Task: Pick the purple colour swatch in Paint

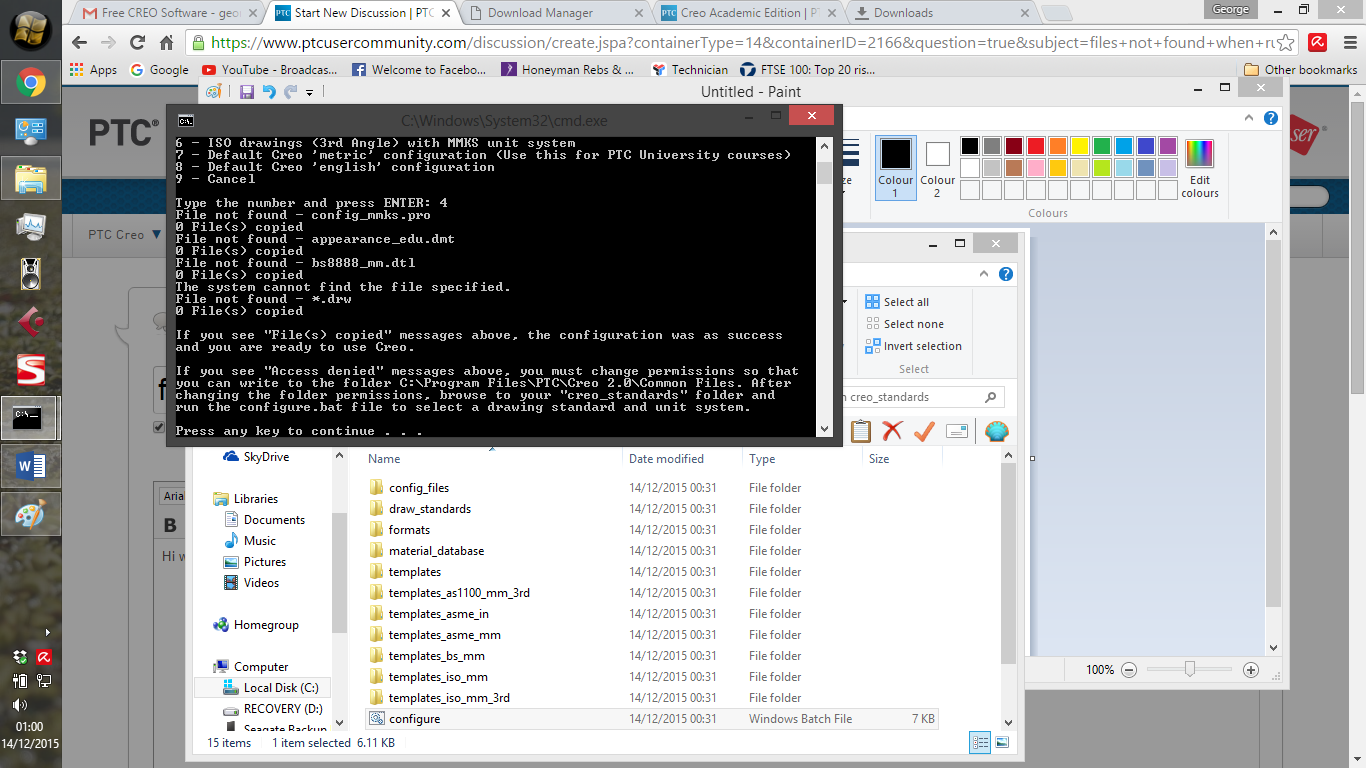Action: click(1168, 146)
